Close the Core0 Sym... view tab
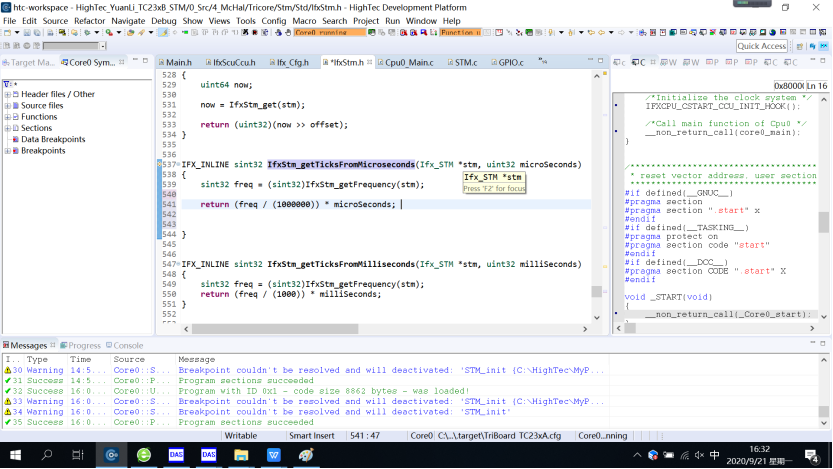The width and height of the screenshot is (833, 469). coord(122,62)
